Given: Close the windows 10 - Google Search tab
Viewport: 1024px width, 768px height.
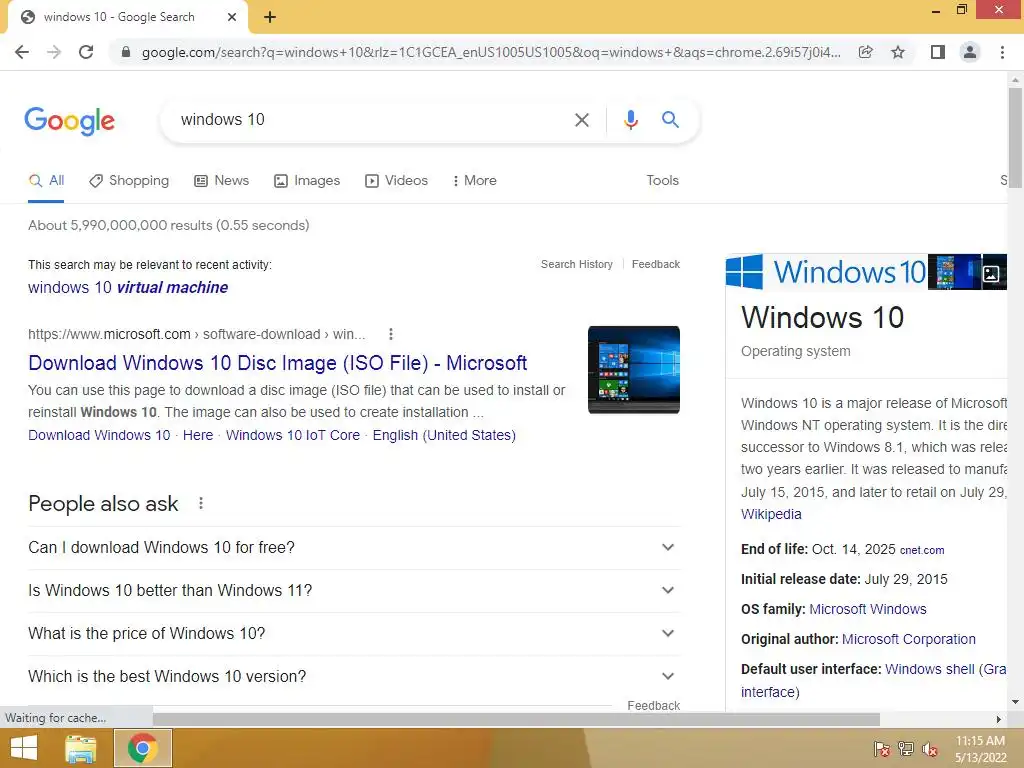Looking at the screenshot, I should 232,17.
